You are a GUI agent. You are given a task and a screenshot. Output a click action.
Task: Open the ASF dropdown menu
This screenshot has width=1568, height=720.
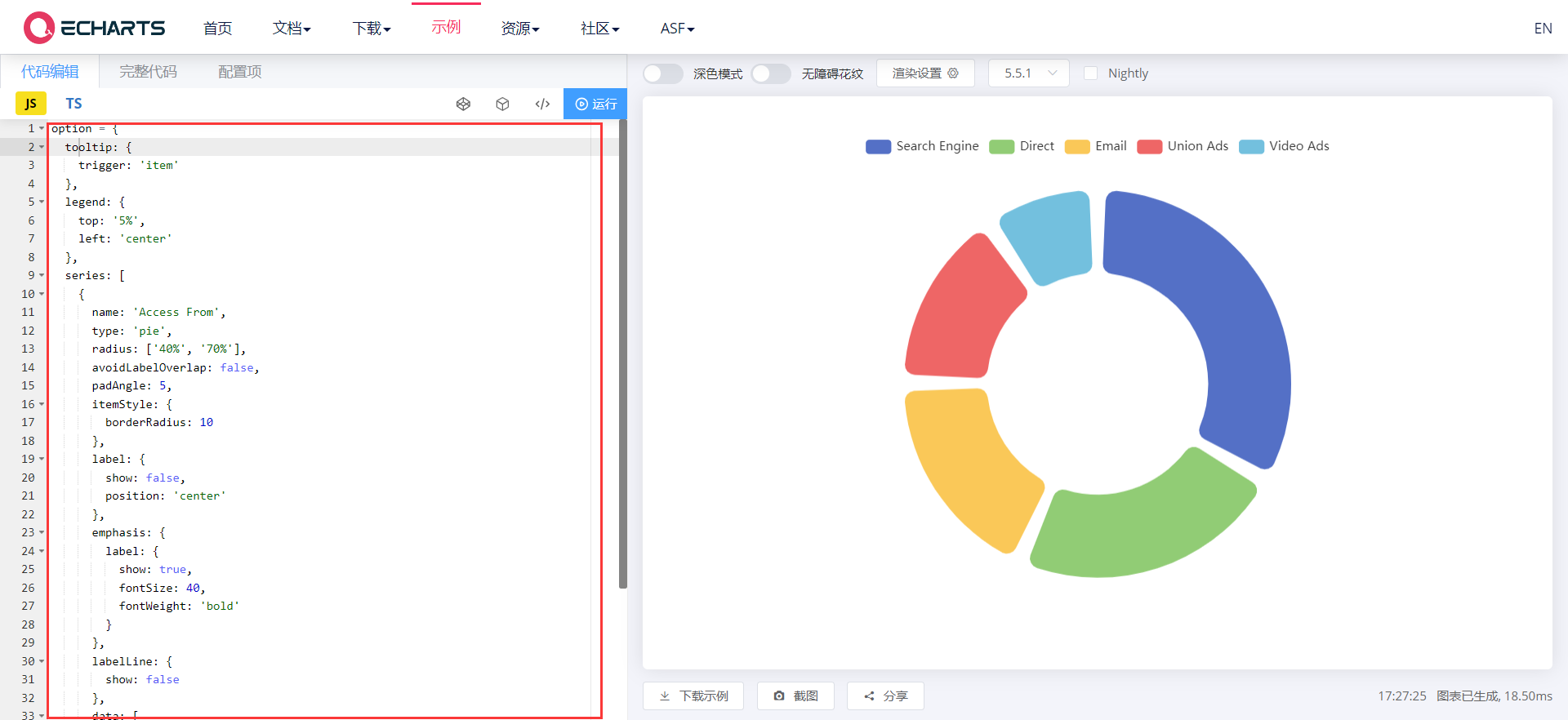tap(678, 29)
